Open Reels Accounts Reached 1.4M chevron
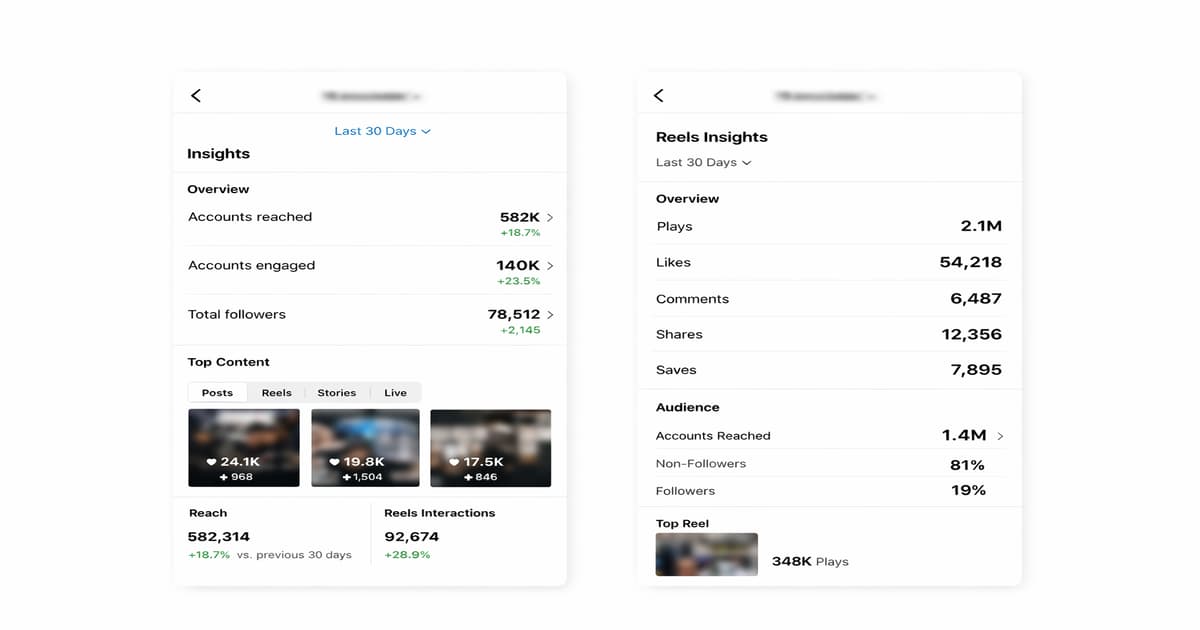1200x630 pixels. [1000, 436]
